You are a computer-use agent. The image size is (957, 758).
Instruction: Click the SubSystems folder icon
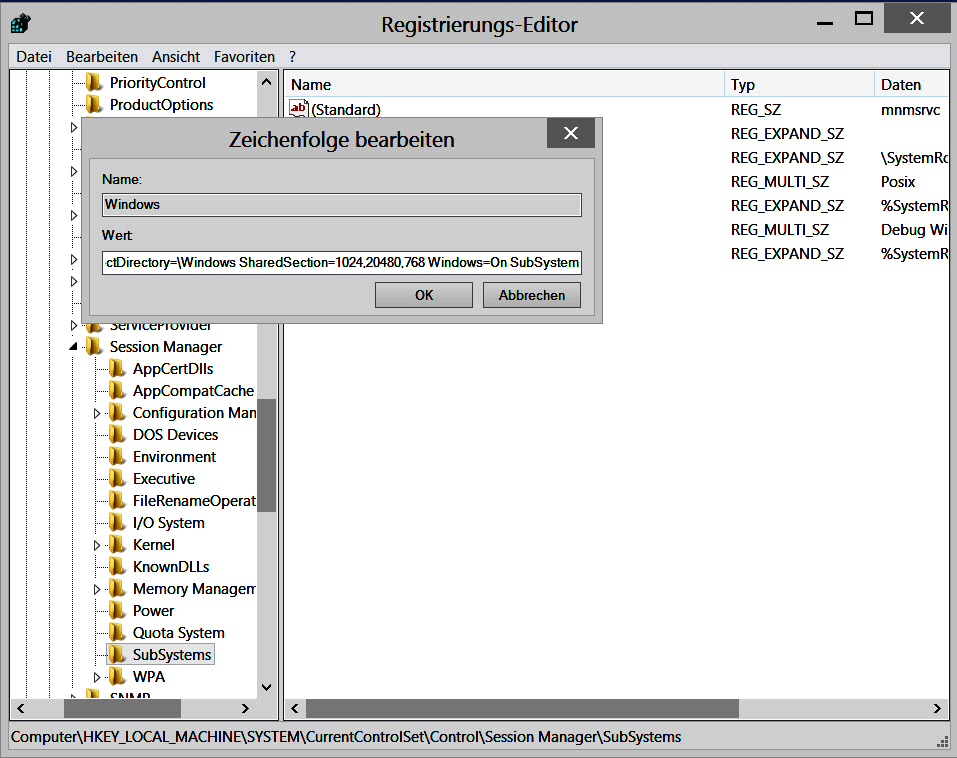[117, 654]
